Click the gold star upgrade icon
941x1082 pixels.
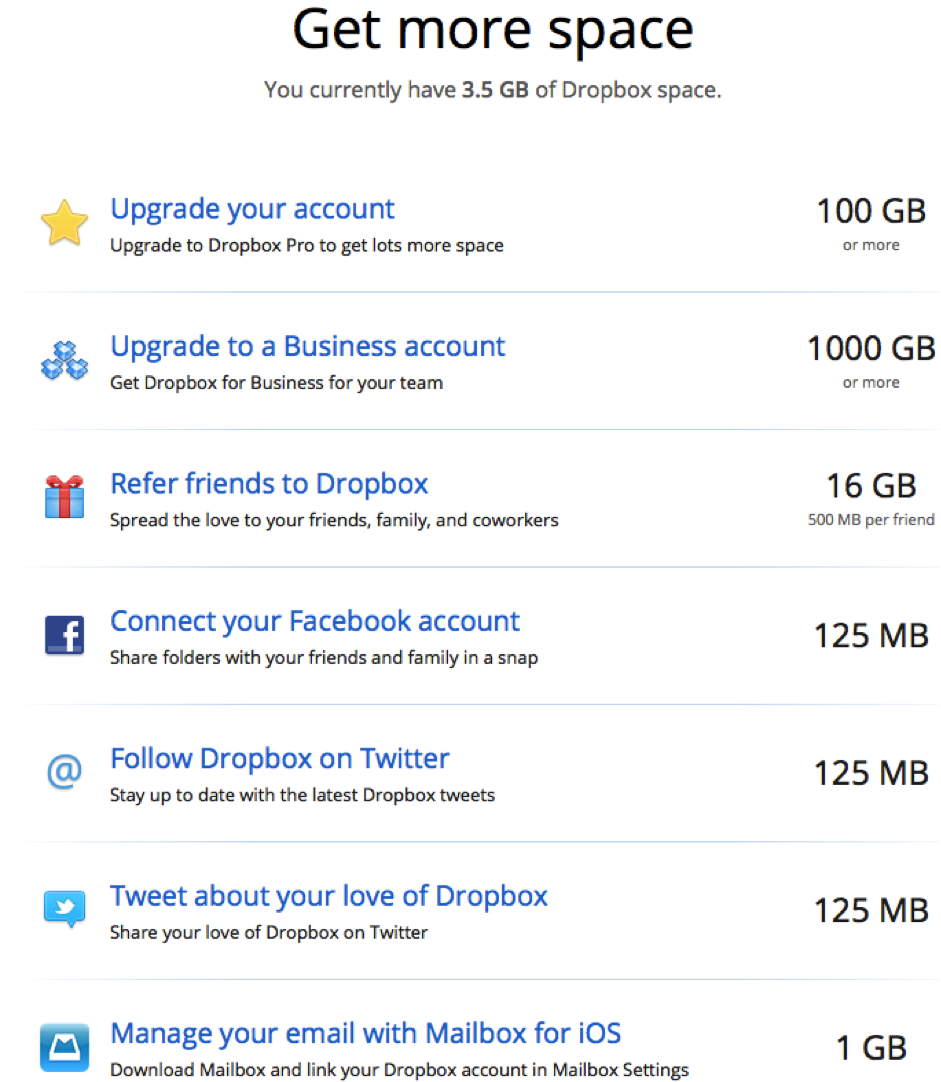point(64,222)
